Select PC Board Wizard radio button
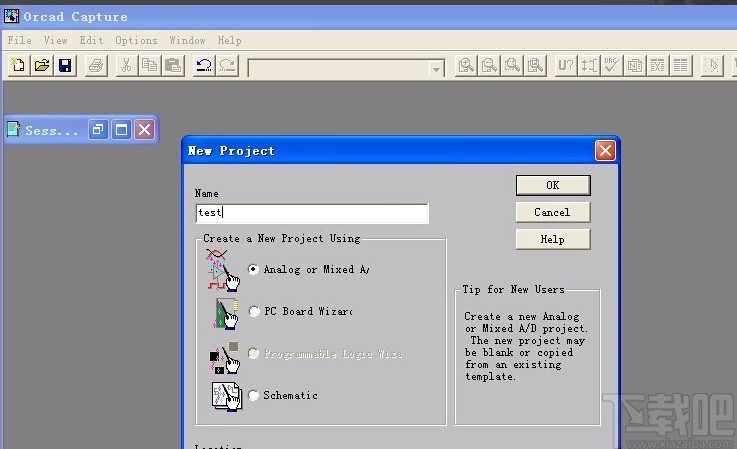Screen dimensions: 737x449 254,311
